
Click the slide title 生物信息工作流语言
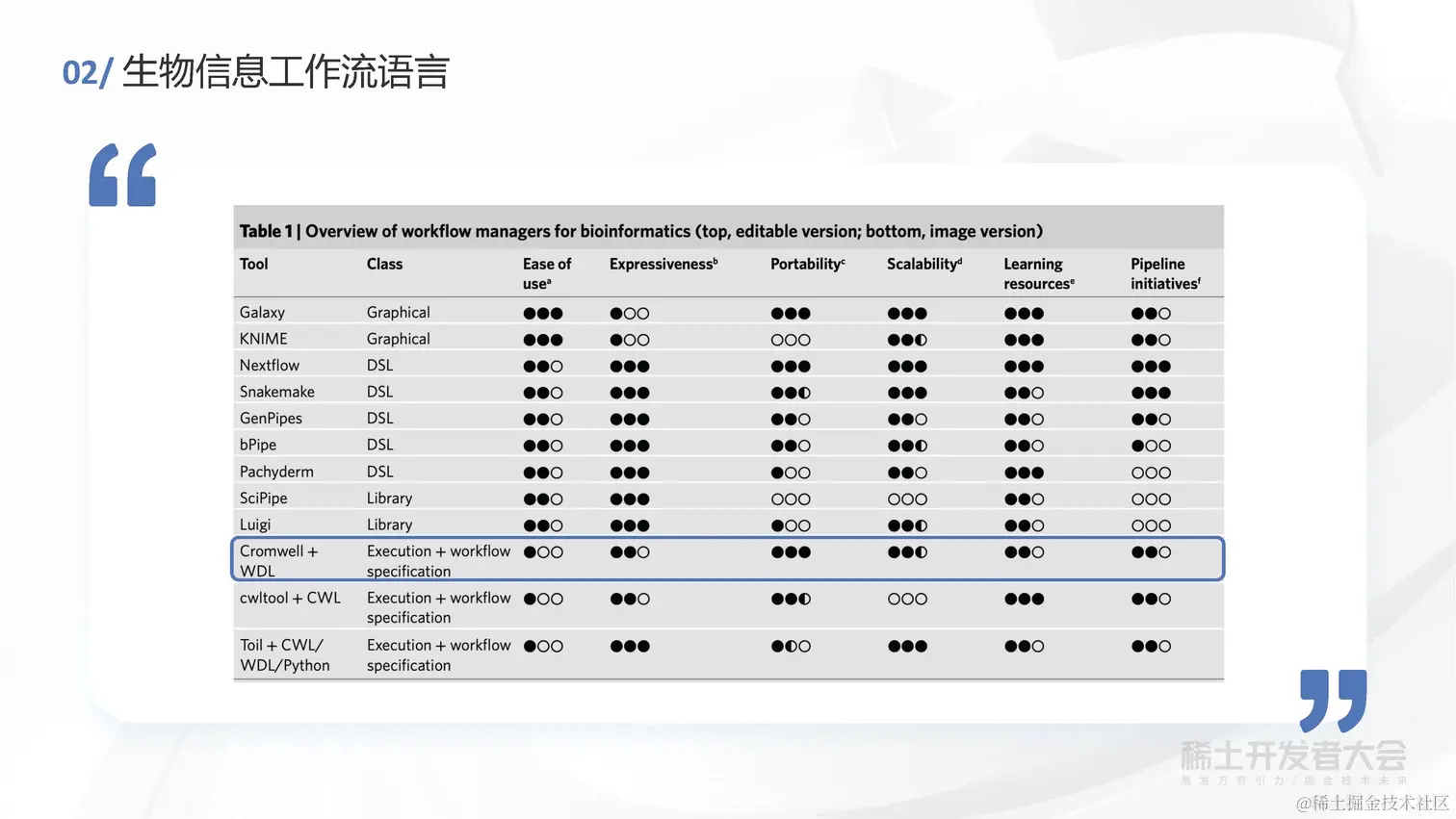point(285,72)
